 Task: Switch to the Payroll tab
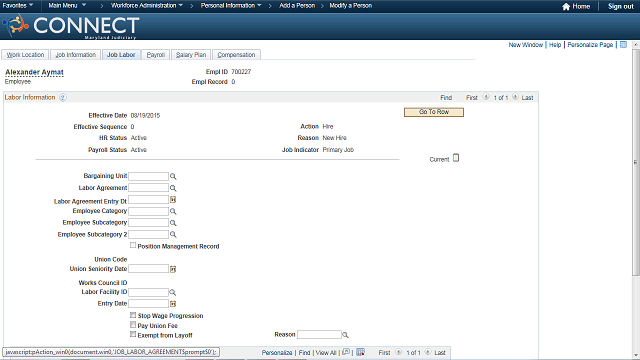[x=156, y=55]
